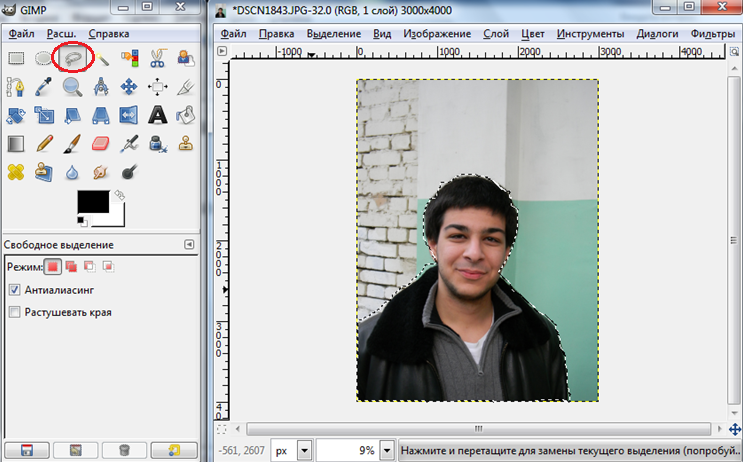Reset colors to default black and white
Screen dimensions: 743x462
pos(82,221)
